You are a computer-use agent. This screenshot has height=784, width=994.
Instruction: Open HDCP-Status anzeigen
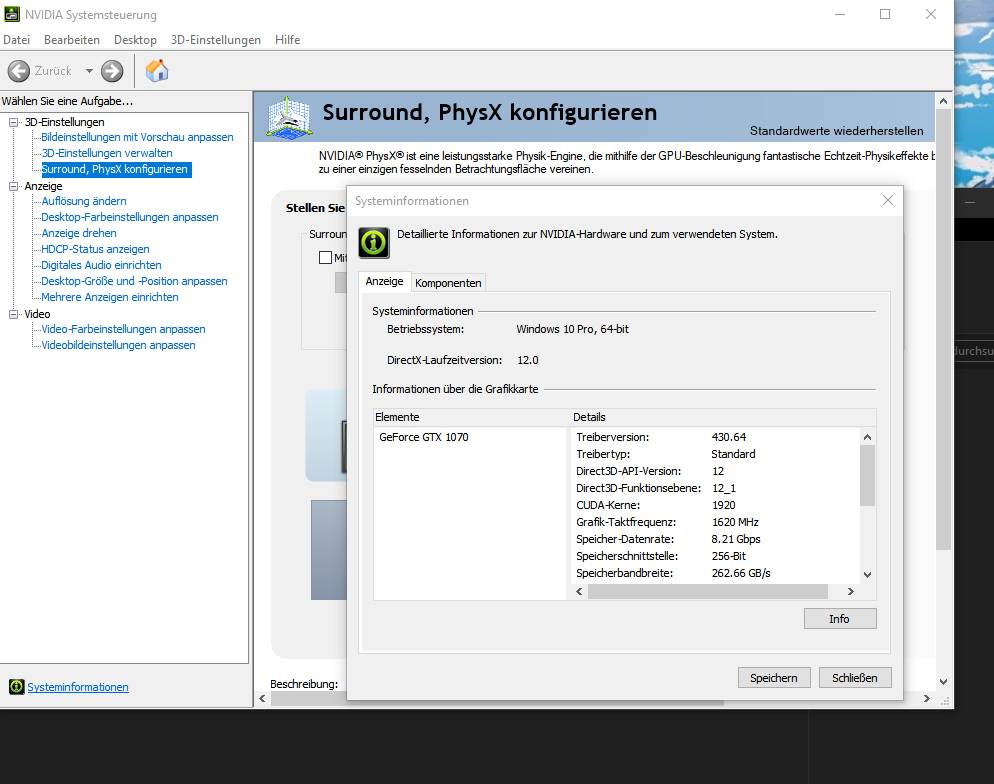pyautogui.click(x=95, y=249)
